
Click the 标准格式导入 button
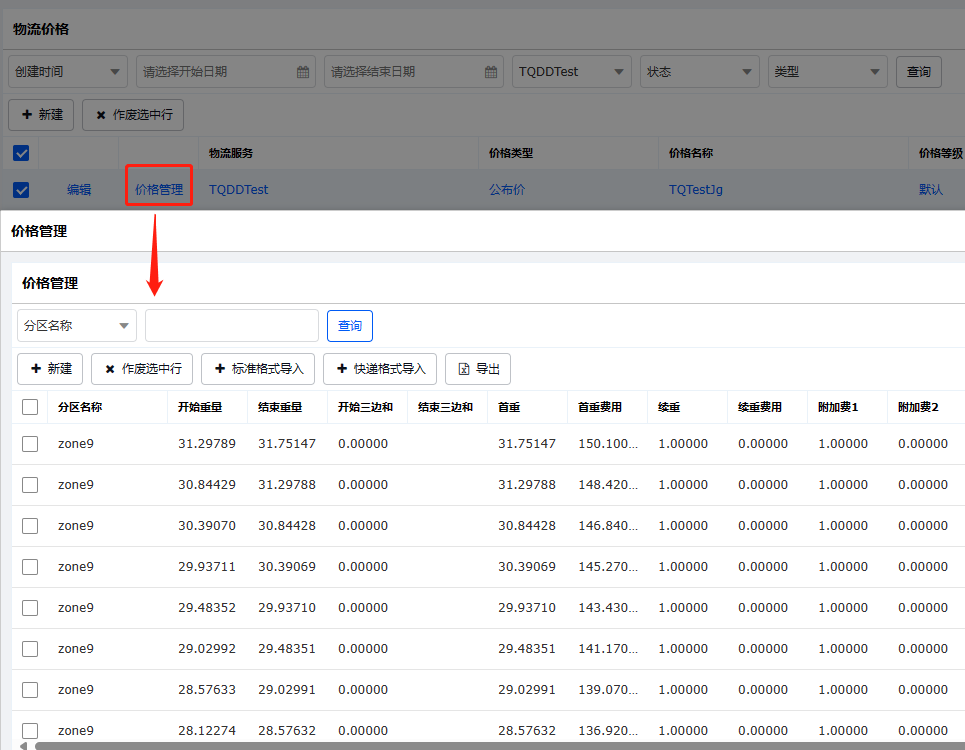click(258, 369)
